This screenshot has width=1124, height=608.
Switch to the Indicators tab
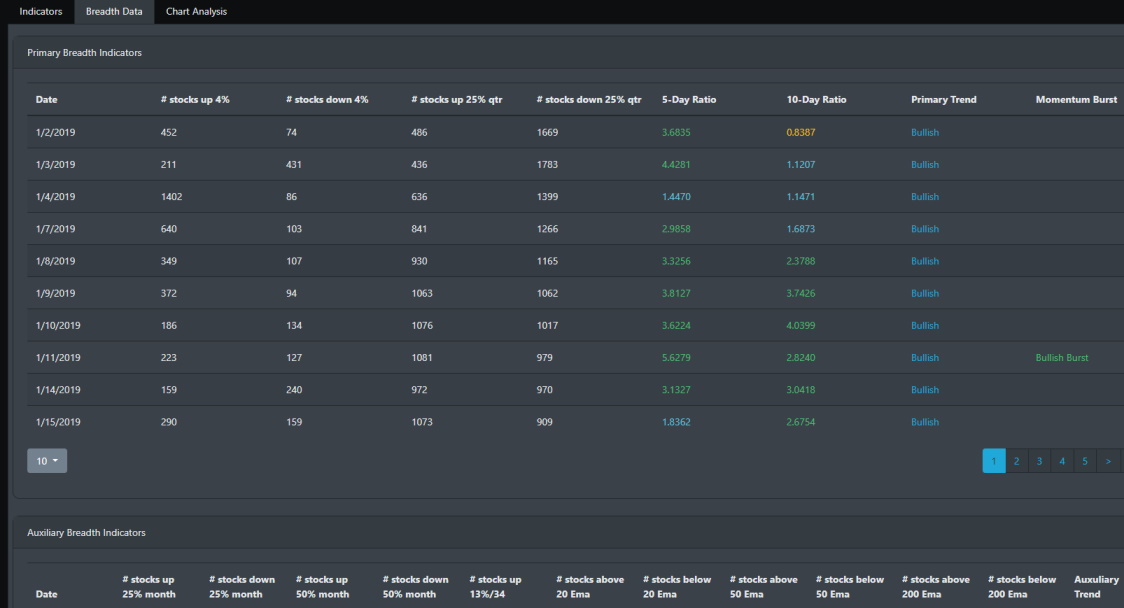pyautogui.click(x=40, y=11)
